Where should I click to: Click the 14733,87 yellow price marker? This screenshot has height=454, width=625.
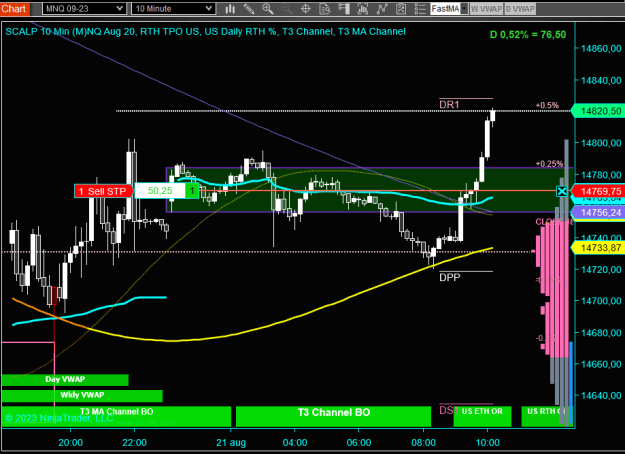598,248
